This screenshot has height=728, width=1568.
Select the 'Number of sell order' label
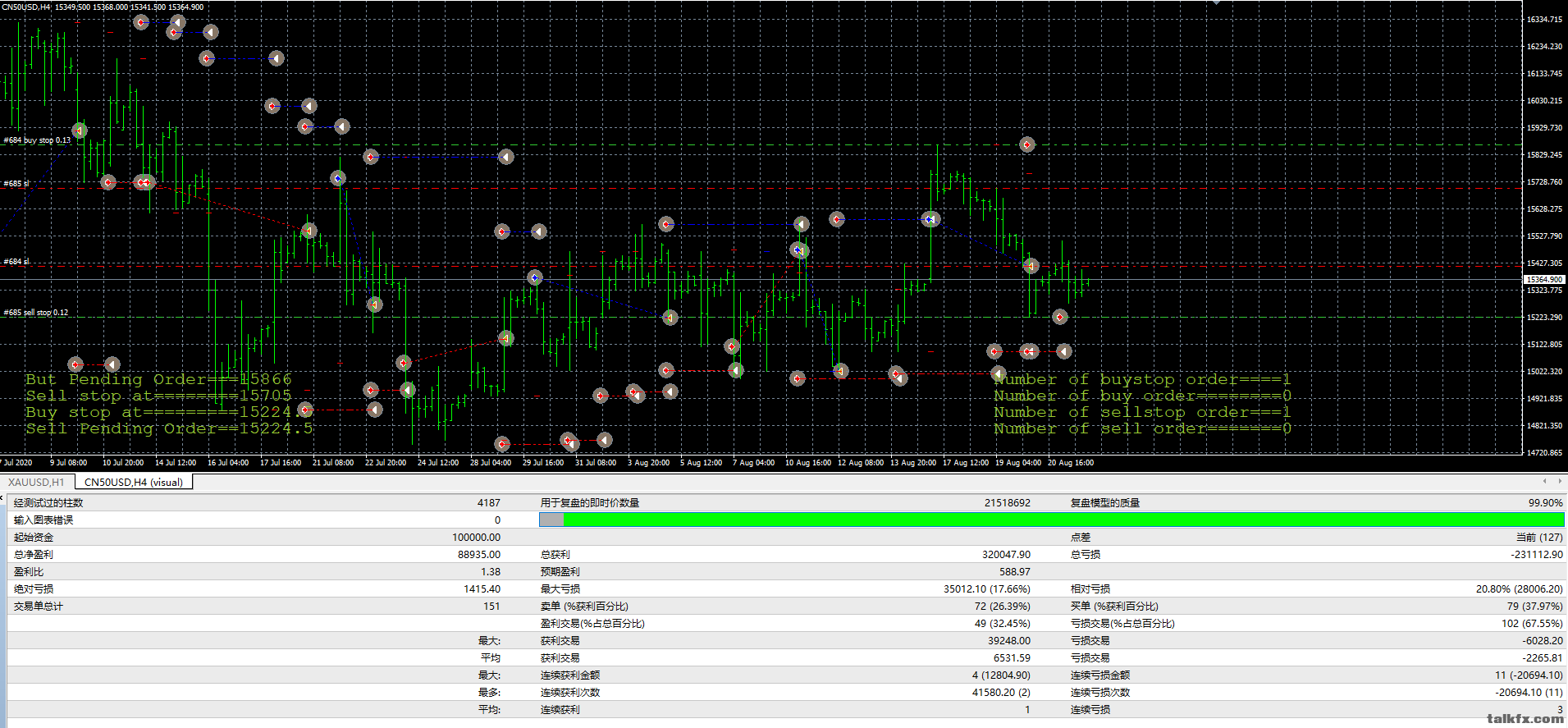click(x=1143, y=428)
